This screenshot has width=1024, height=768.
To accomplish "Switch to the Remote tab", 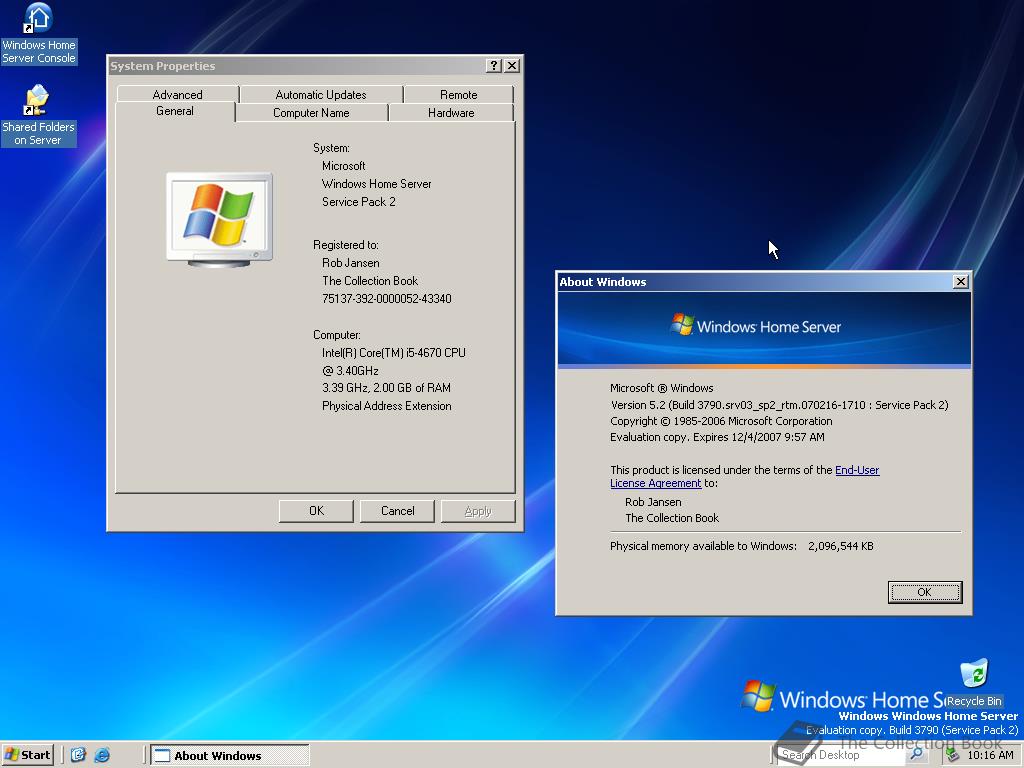I will click(x=458, y=95).
